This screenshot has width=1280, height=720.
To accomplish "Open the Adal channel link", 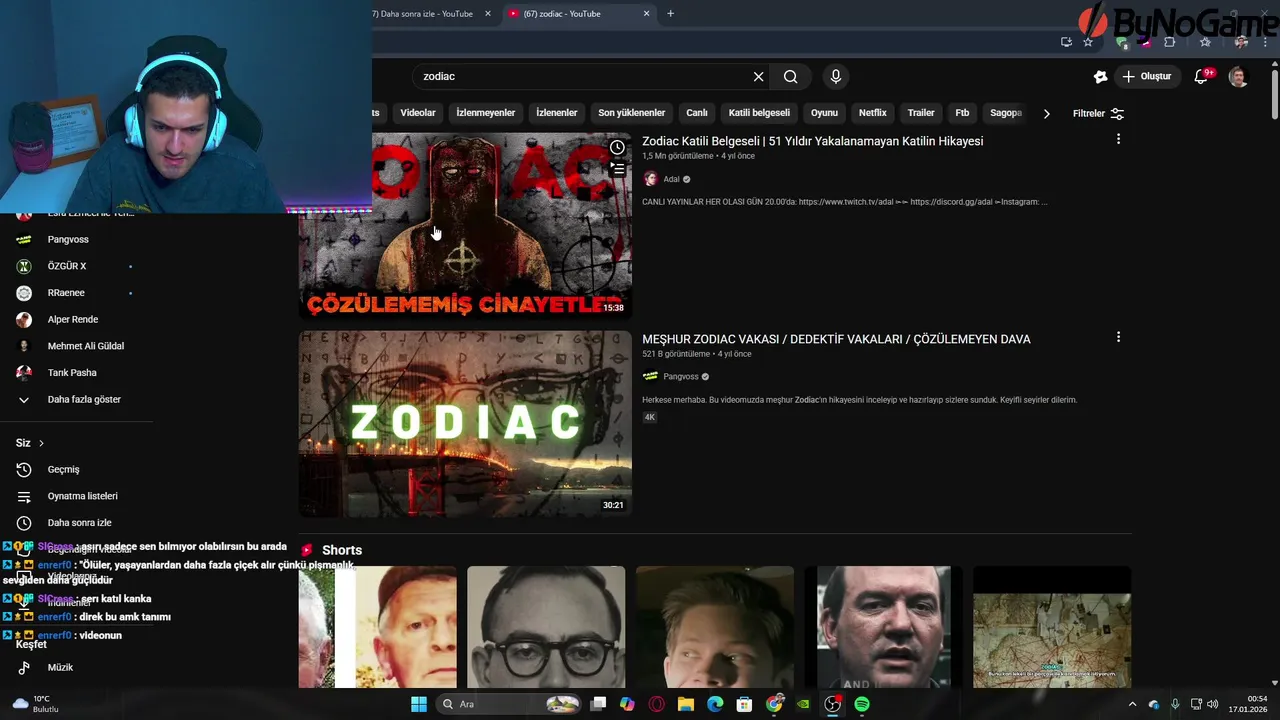I will [671, 179].
